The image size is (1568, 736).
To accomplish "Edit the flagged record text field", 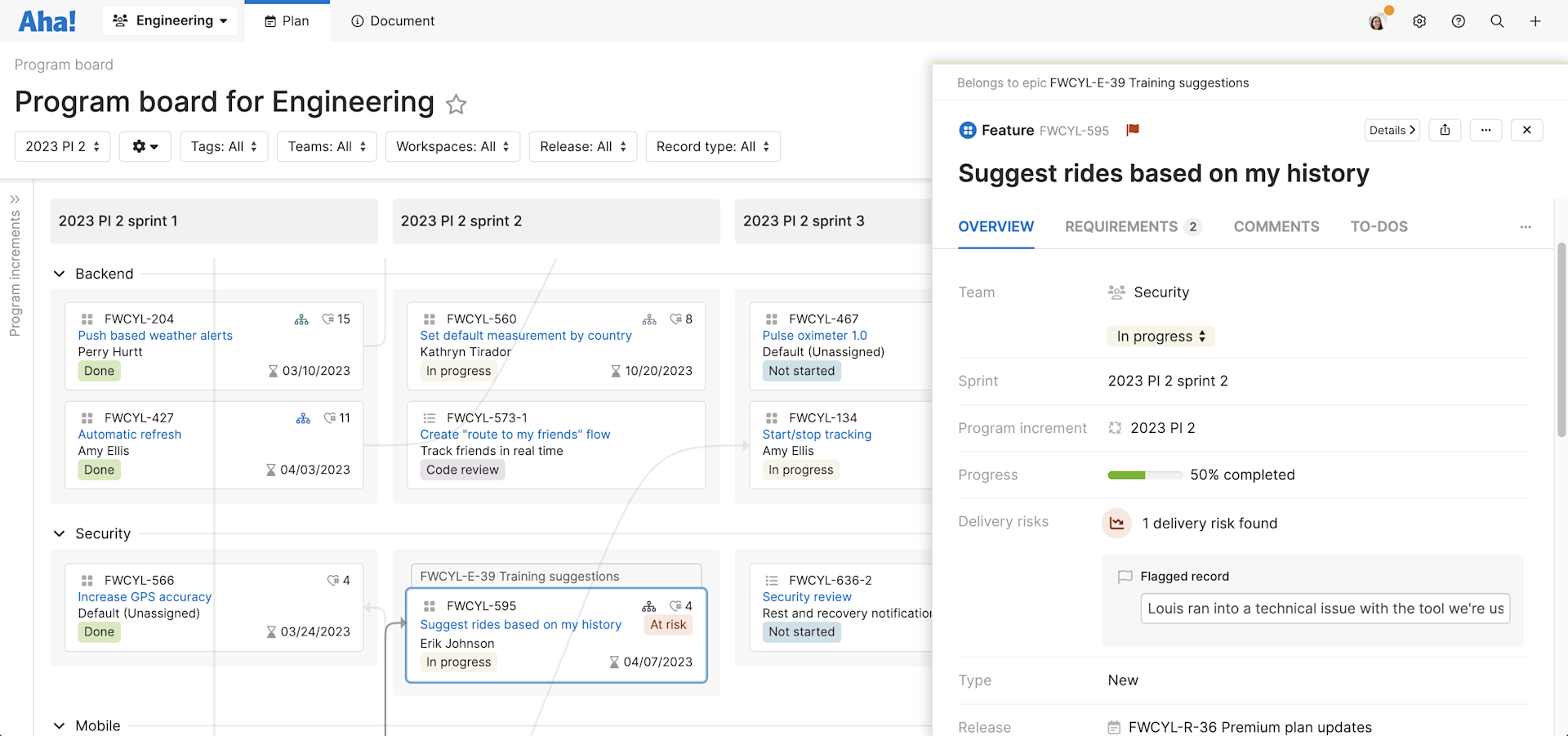I will 1324,608.
